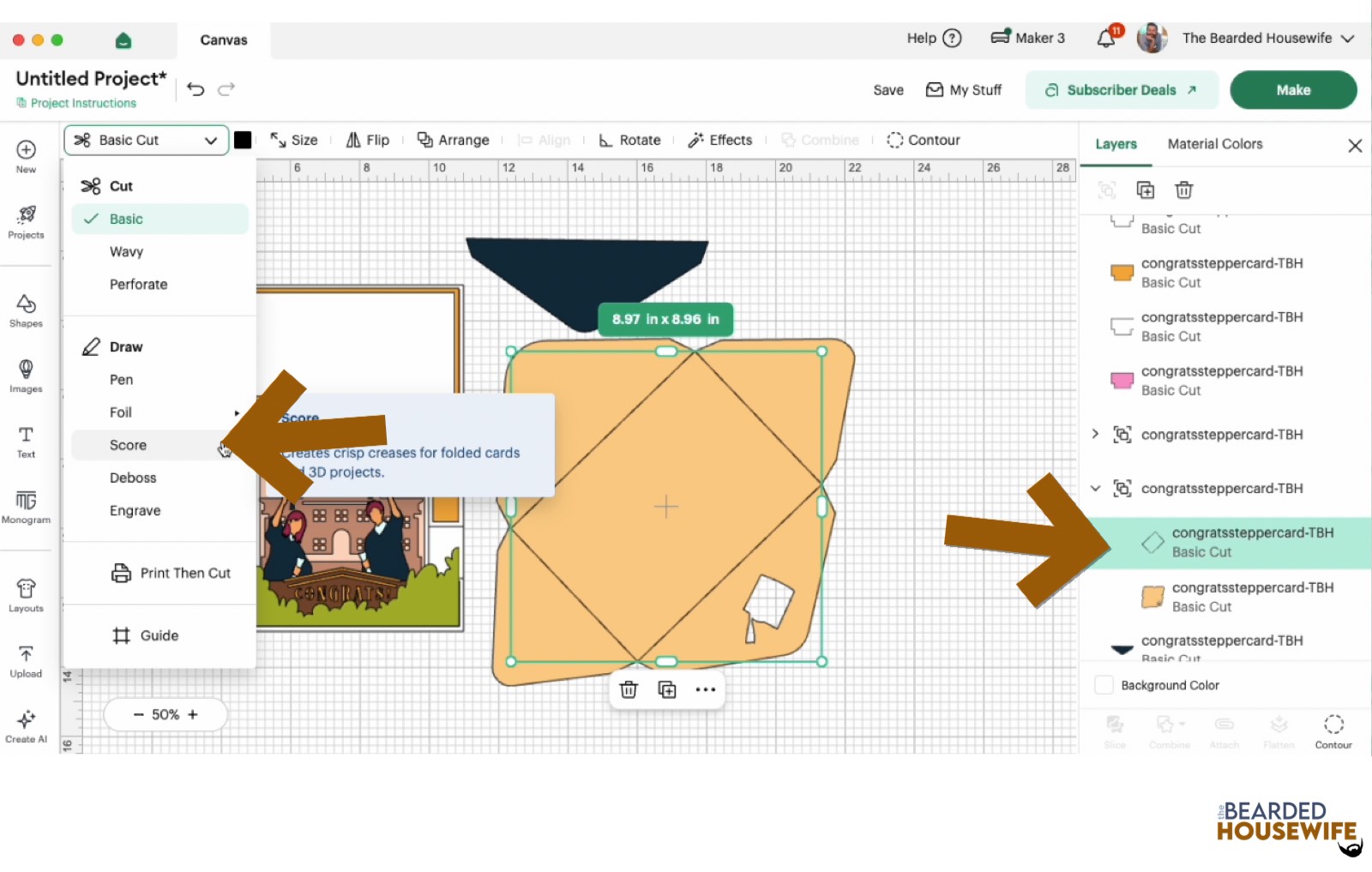Open the notifications bell

[x=1107, y=38]
